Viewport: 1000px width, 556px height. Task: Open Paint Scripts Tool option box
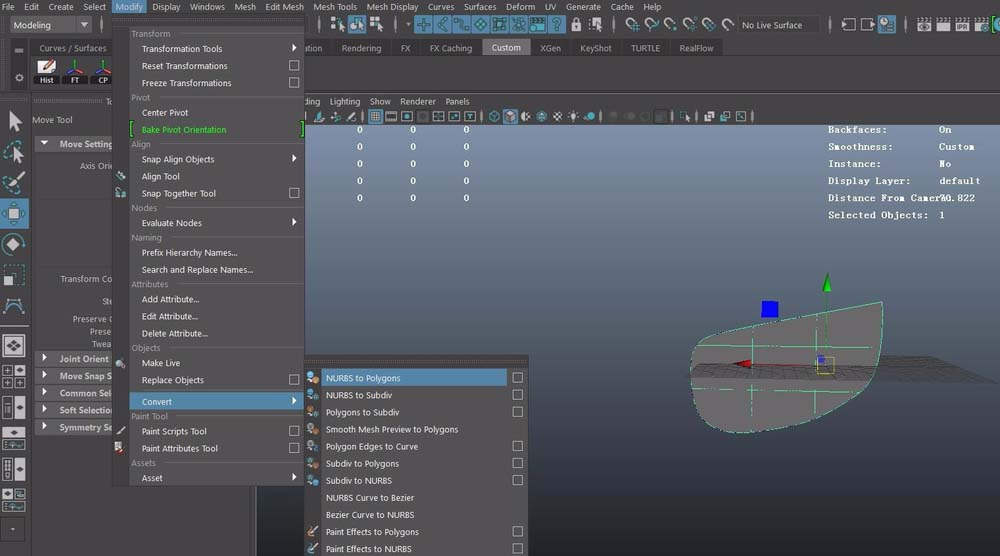(x=294, y=431)
